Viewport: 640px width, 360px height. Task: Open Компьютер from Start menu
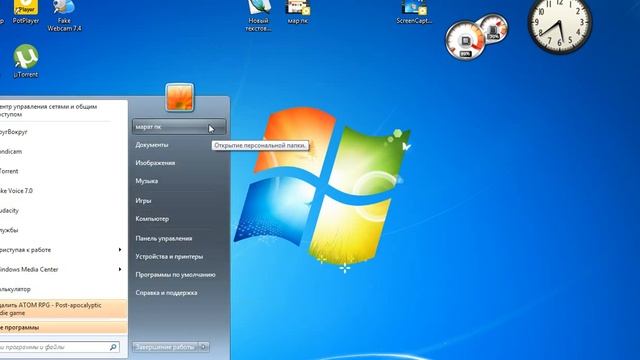tap(179, 219)
